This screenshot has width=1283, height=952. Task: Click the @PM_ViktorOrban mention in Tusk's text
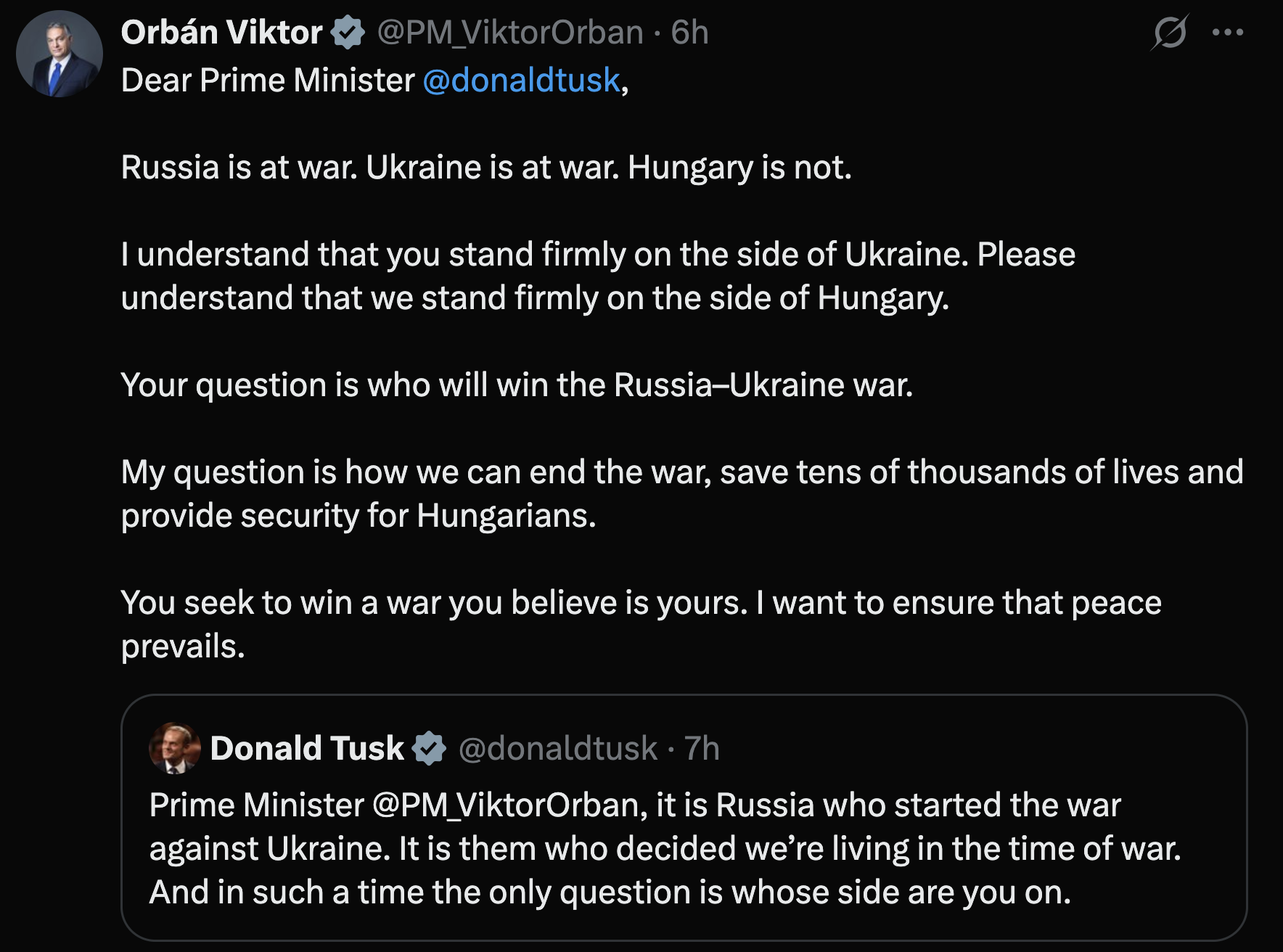[507, 805]
